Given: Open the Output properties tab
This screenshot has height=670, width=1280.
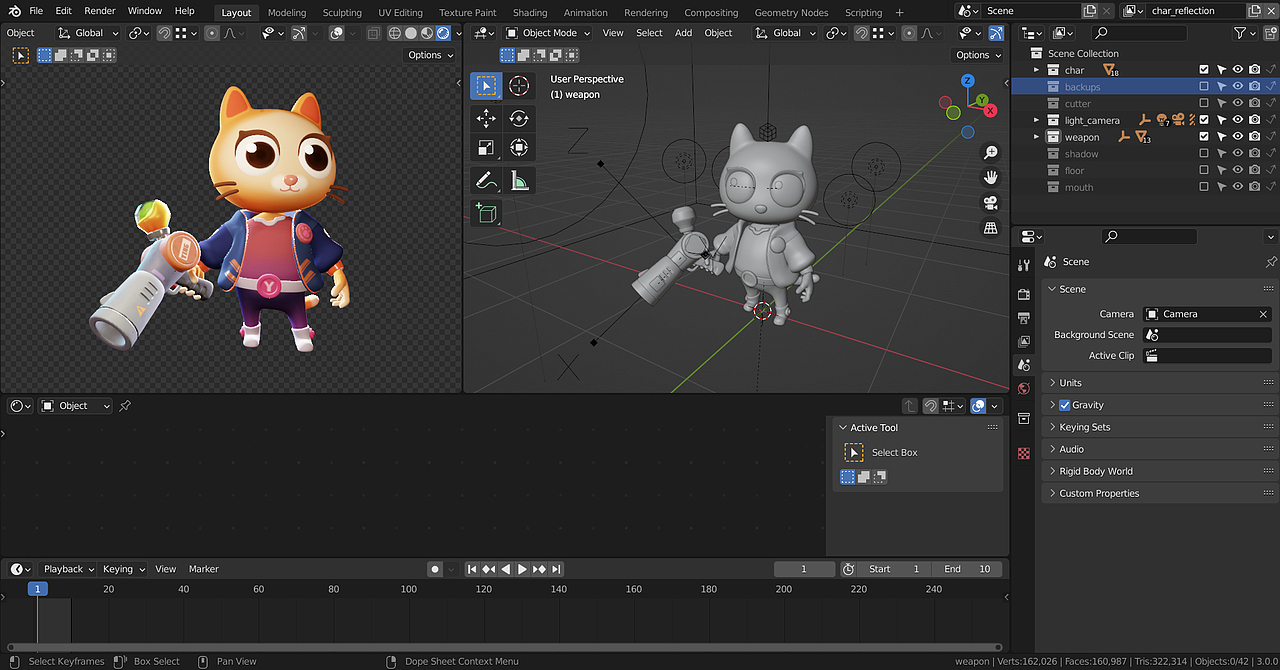Looking at the screenshot, I should pos(1023,318).
